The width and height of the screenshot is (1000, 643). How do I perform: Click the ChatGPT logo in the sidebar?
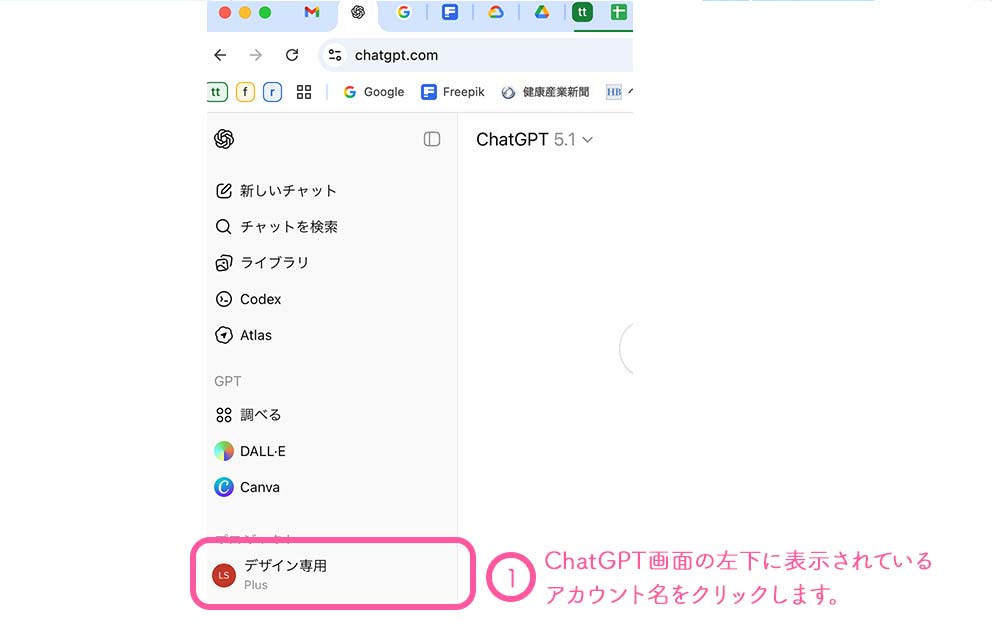pos(224,139)
